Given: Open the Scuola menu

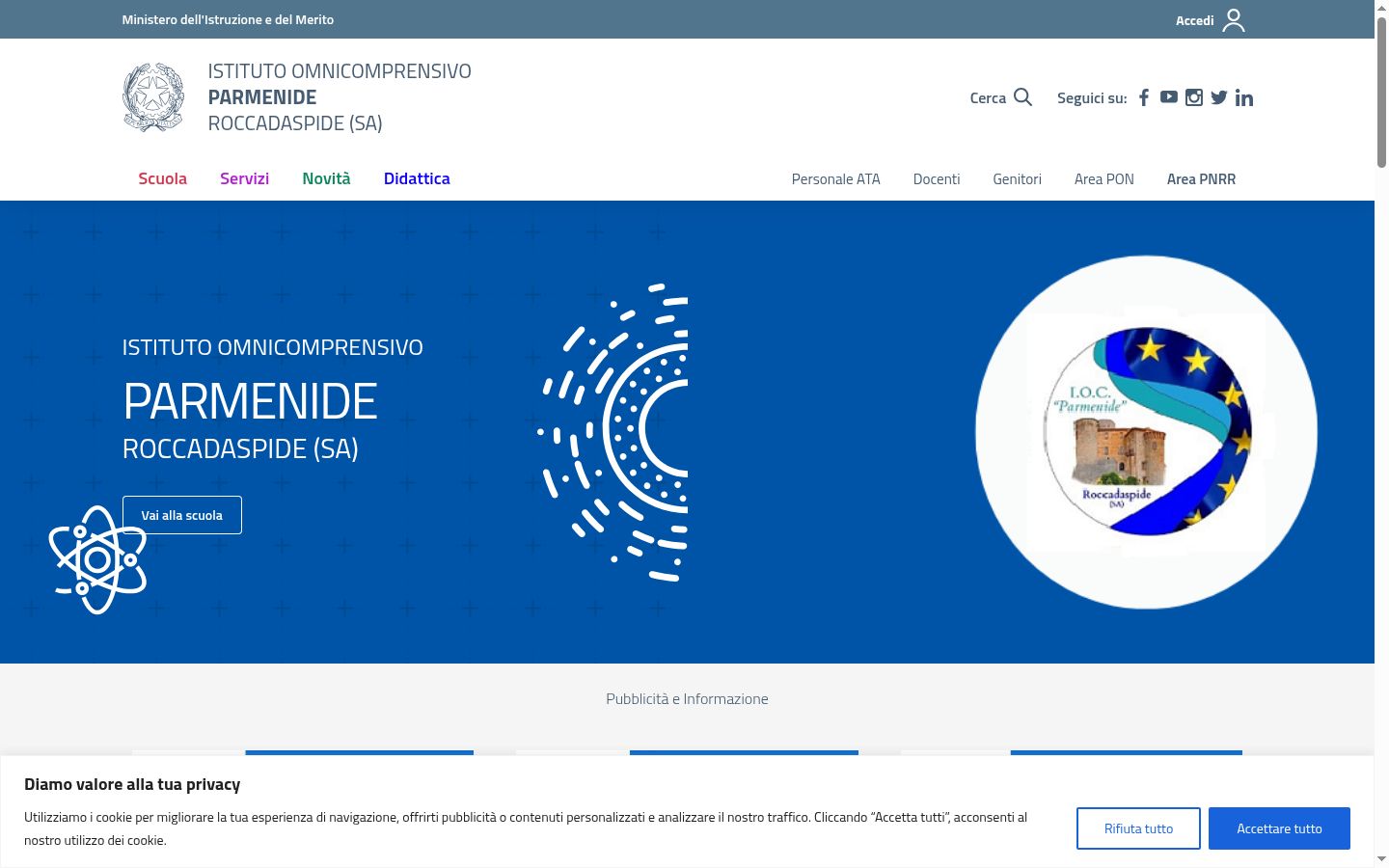Looking at the screenshot, I should tap(162, 178).
